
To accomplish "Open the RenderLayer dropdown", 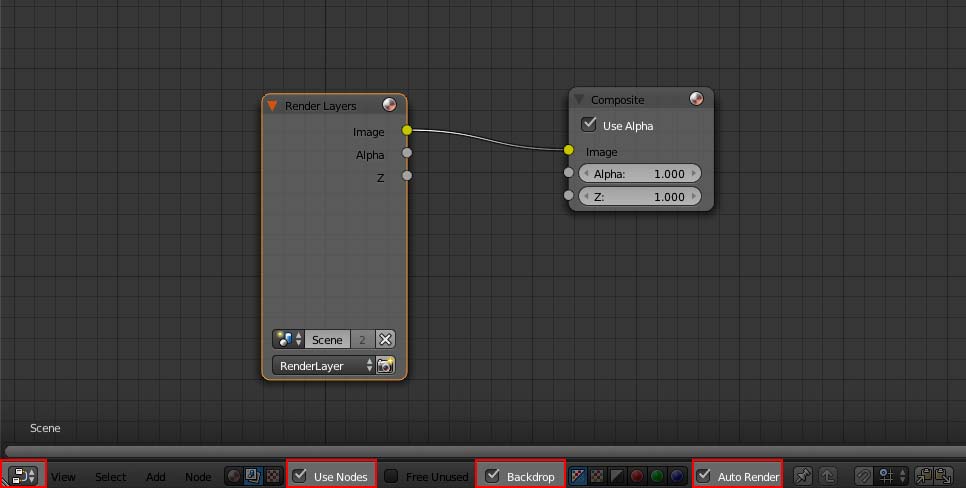I will tap(323, 365).
